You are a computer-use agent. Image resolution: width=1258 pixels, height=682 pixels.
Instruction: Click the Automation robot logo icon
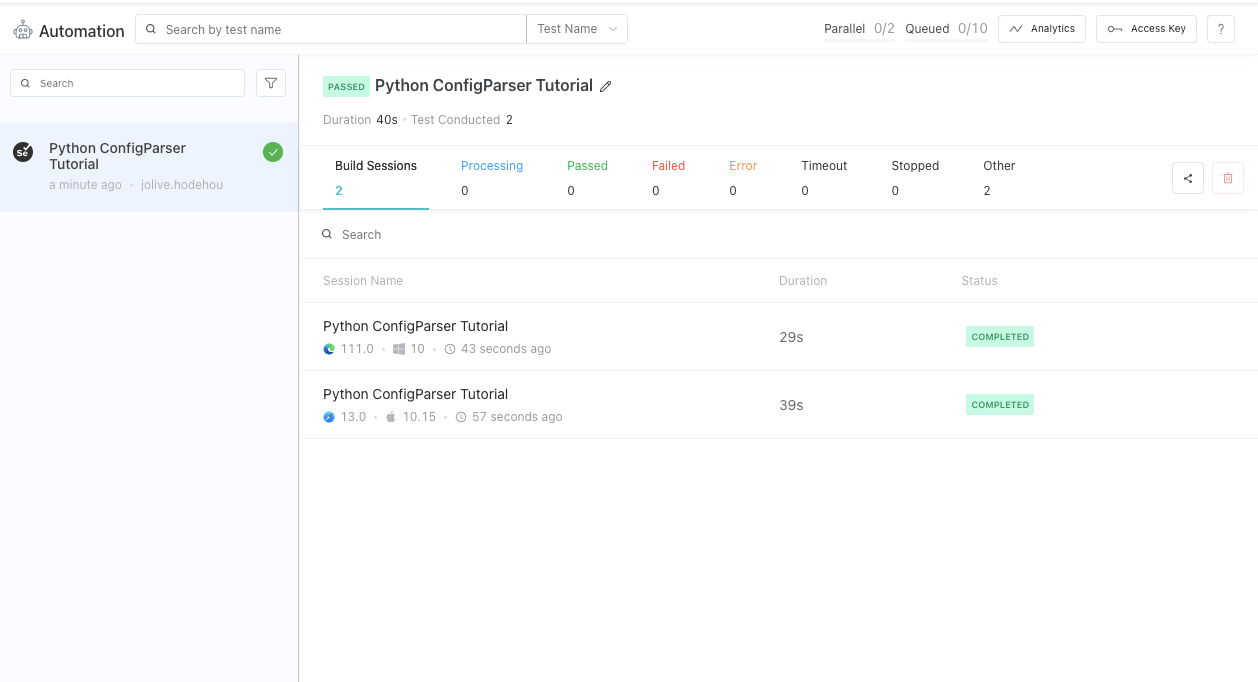coord(23,30)
